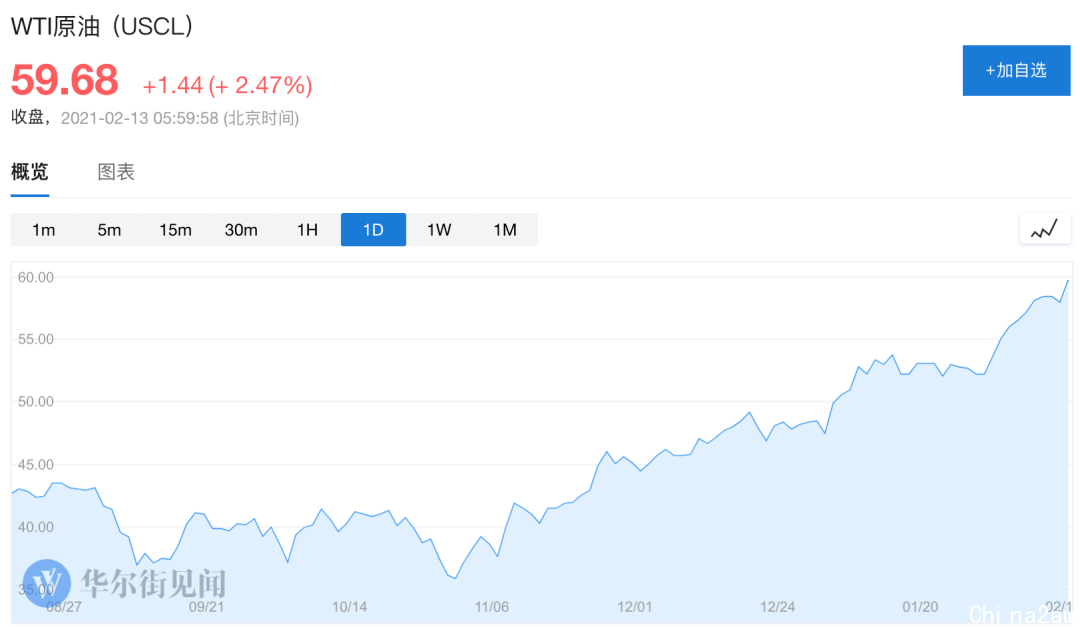Select the 1m interval

click(x=43, y=230)
